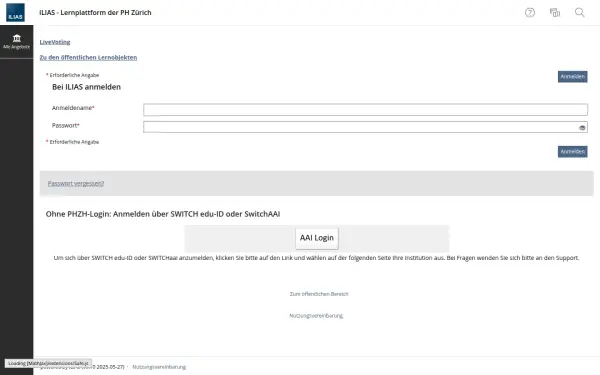The image size is (600, 375).
Task: Click the Anmeldename label
Action: 73,108
